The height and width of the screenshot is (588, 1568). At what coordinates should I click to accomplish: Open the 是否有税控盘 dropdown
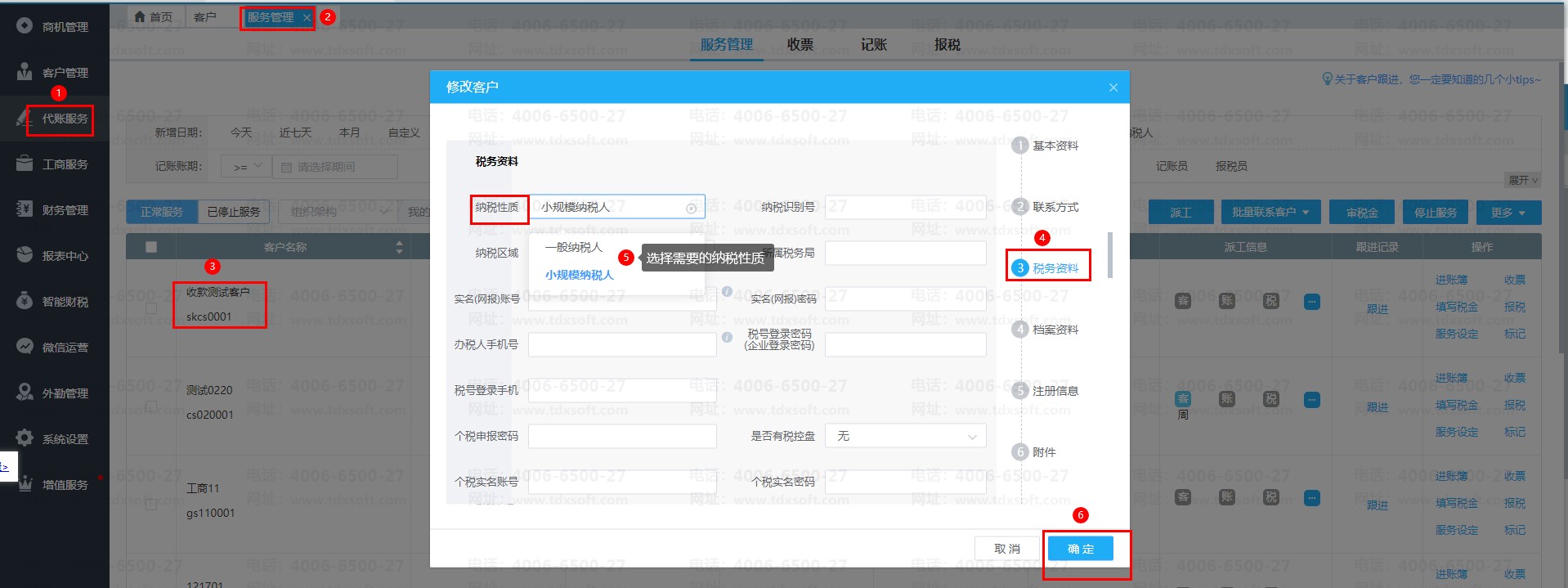click(905, 437)
